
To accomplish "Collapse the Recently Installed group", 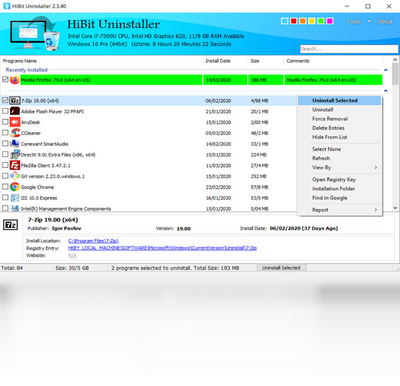I will click(386, 70).
